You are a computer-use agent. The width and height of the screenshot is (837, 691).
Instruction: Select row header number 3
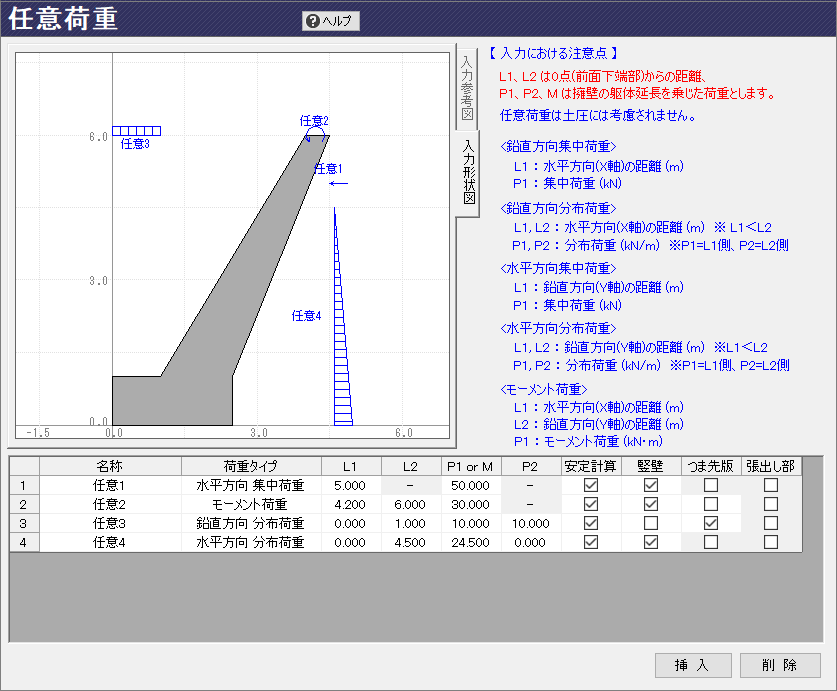click(24, 523)
